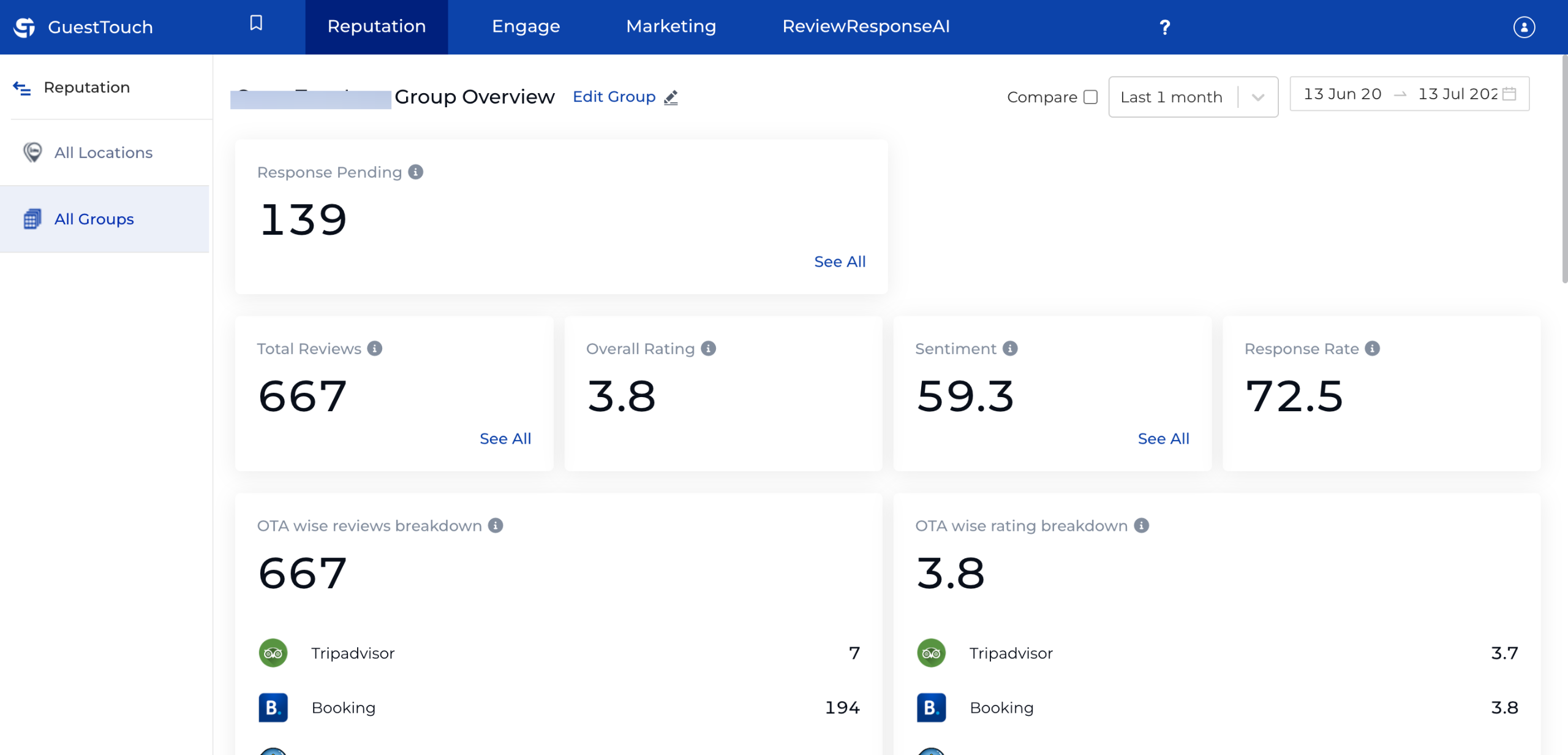Viewport: 1568px width, 755px height.
Task: Click See All under Total Reviews
Action: [x=505, y=439]
